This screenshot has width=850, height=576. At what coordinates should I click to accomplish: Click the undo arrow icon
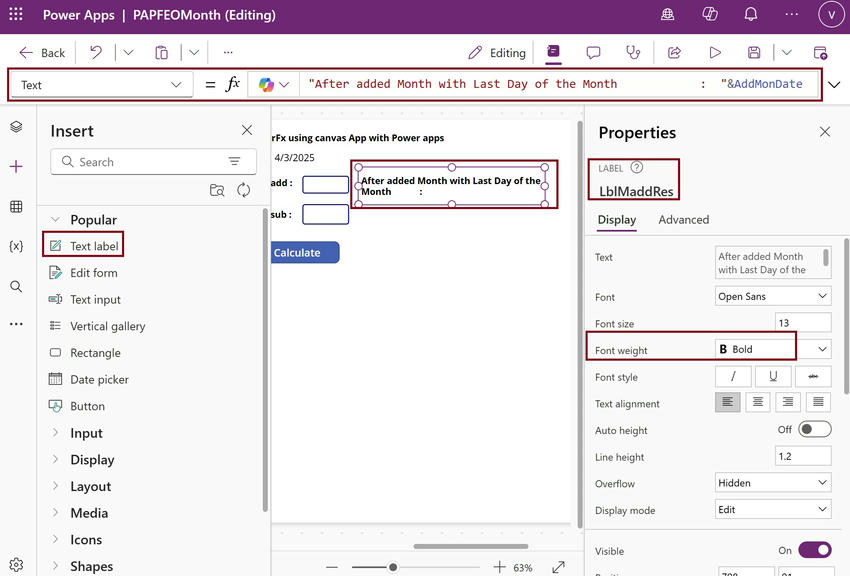[96, 53]
